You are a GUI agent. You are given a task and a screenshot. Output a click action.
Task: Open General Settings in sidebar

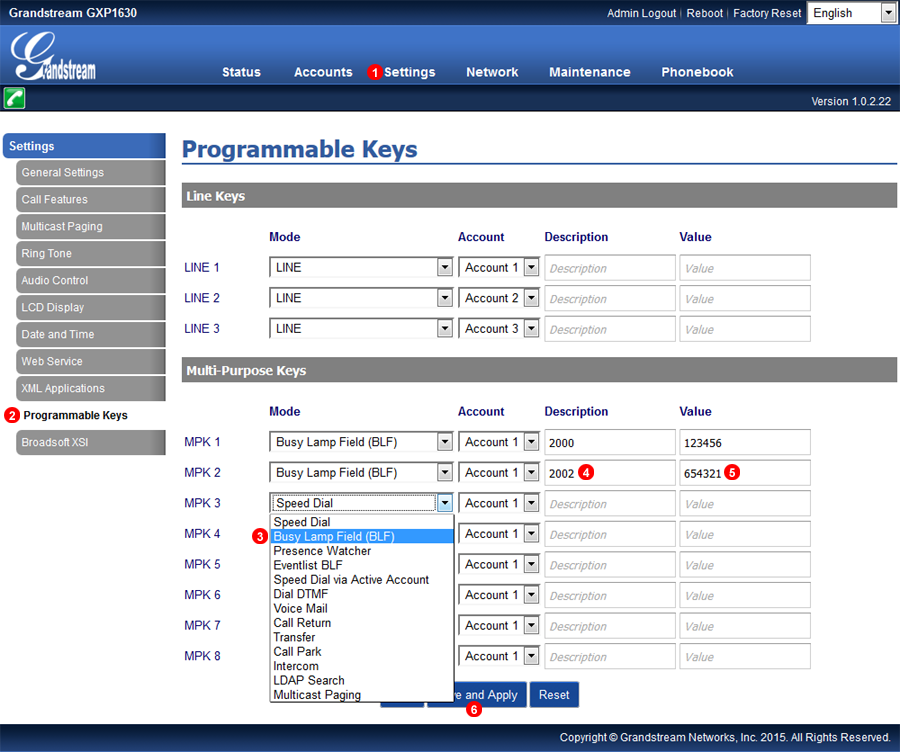click(x=91, y=173)
